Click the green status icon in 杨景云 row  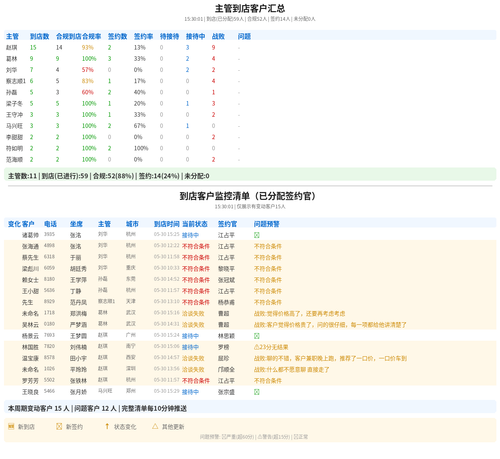coord(257,336)
